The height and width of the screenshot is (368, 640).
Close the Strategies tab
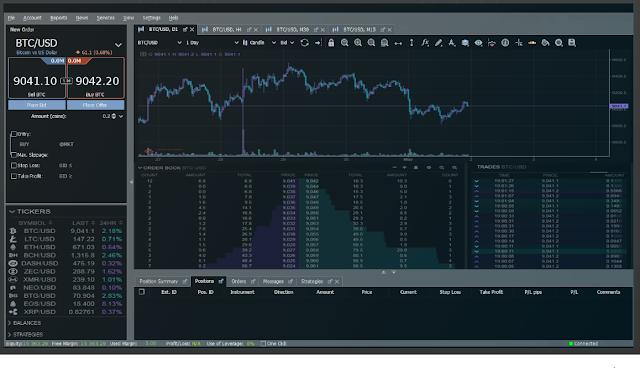(337, 282)
